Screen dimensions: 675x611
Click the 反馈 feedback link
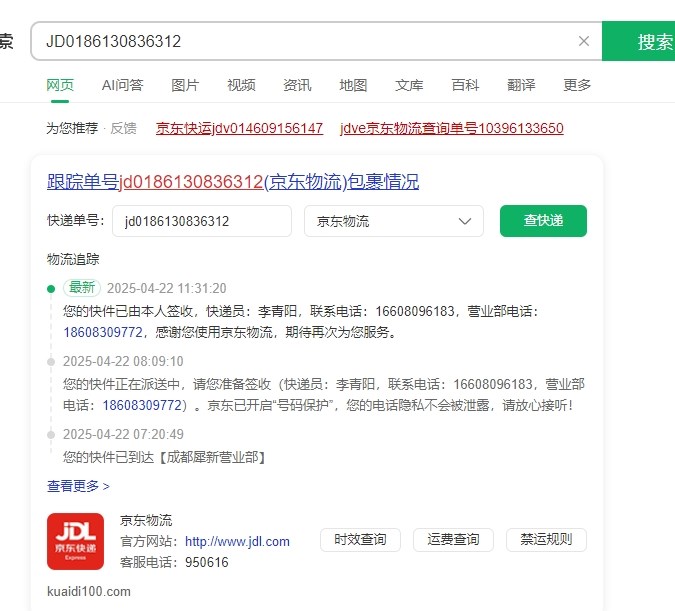(123, 128)
